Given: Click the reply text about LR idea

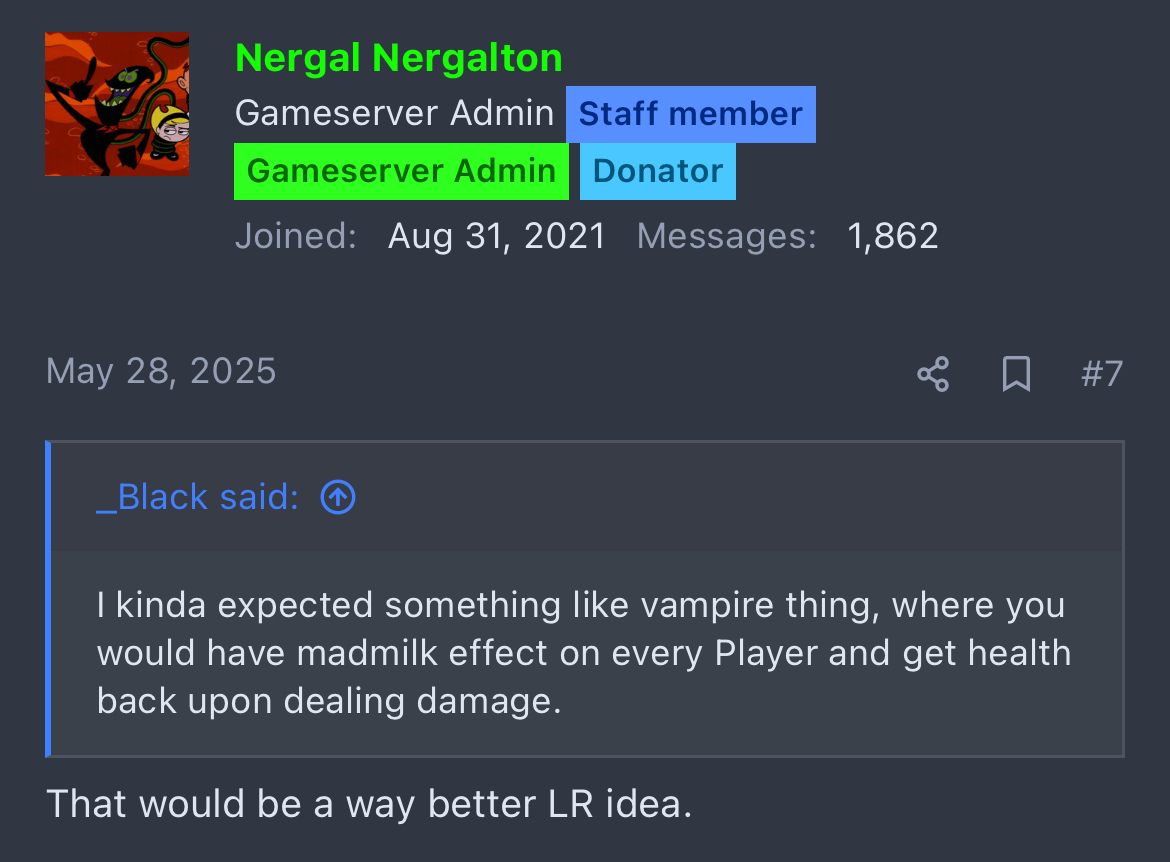Looking at the screenshot, I should [x=369, y=804].
